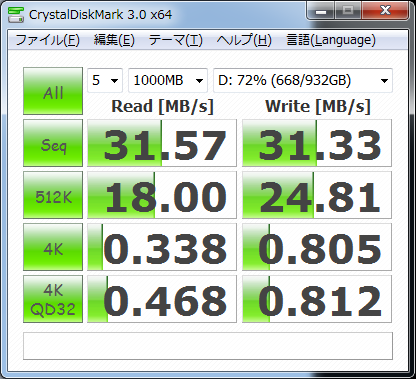Click the Write [MB/s] column header

[318, 107]
